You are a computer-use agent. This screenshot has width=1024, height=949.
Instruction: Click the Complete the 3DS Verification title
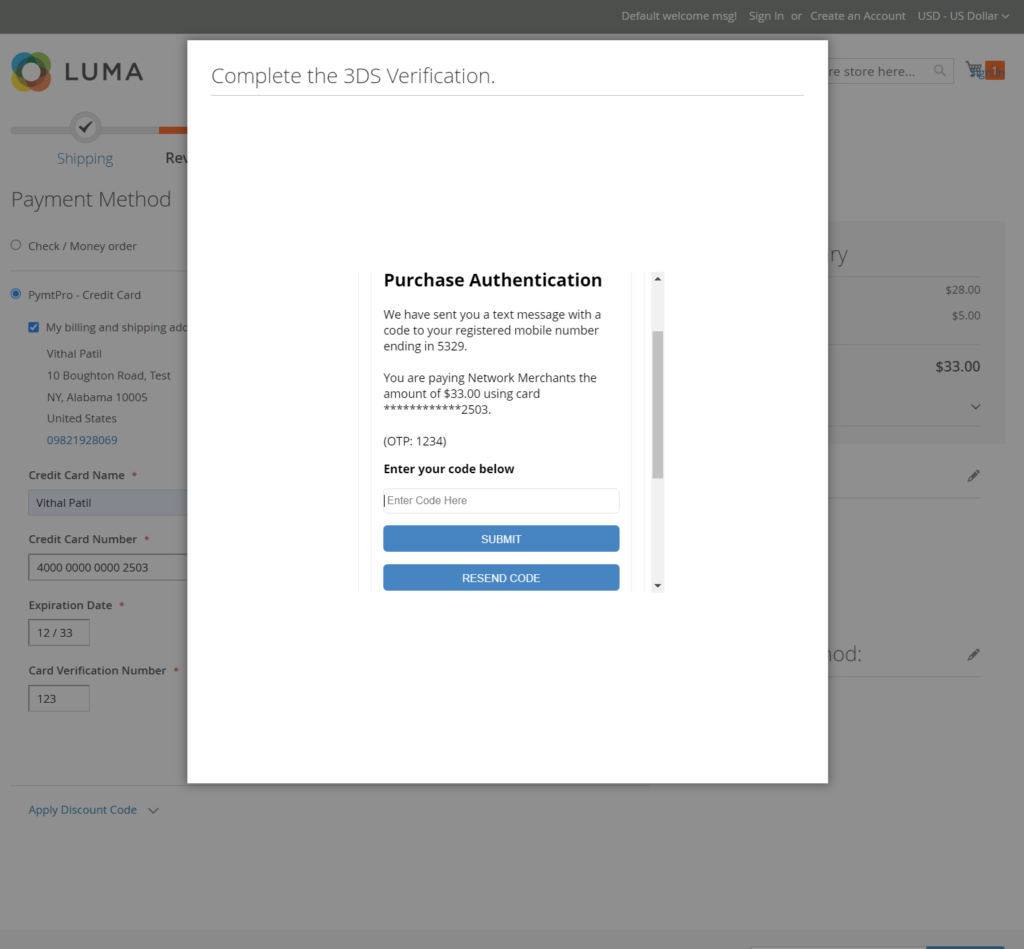pyautogui.click(x=353, y=76)
